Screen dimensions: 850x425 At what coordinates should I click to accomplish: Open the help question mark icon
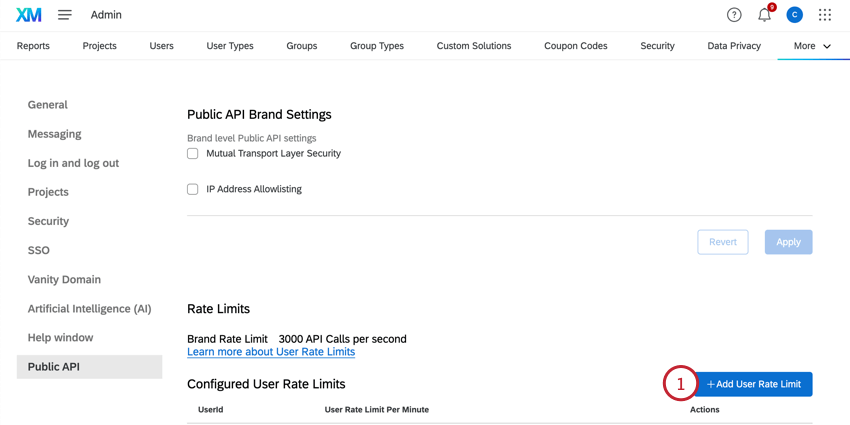734,15
